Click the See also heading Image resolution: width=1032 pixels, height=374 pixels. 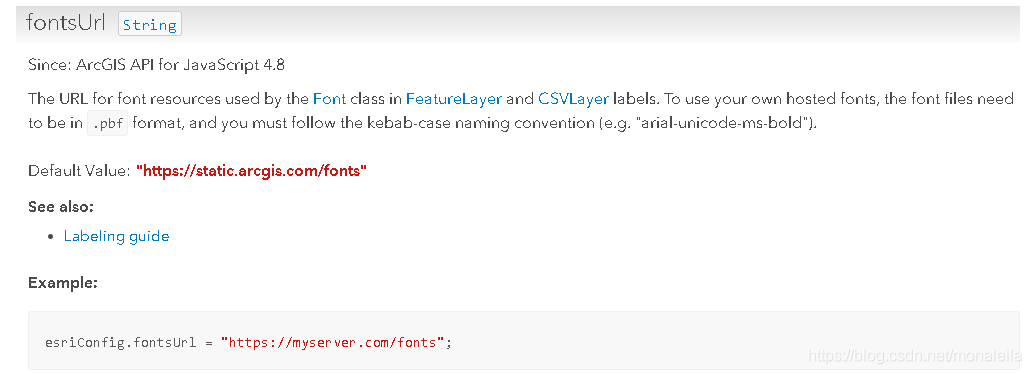click(x=61, y=207)
